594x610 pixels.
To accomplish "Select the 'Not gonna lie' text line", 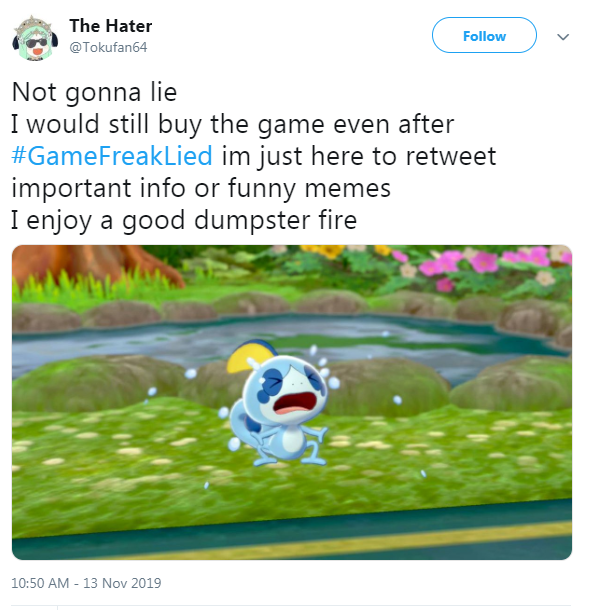I will pyautogui.click(x=95, y=92).
